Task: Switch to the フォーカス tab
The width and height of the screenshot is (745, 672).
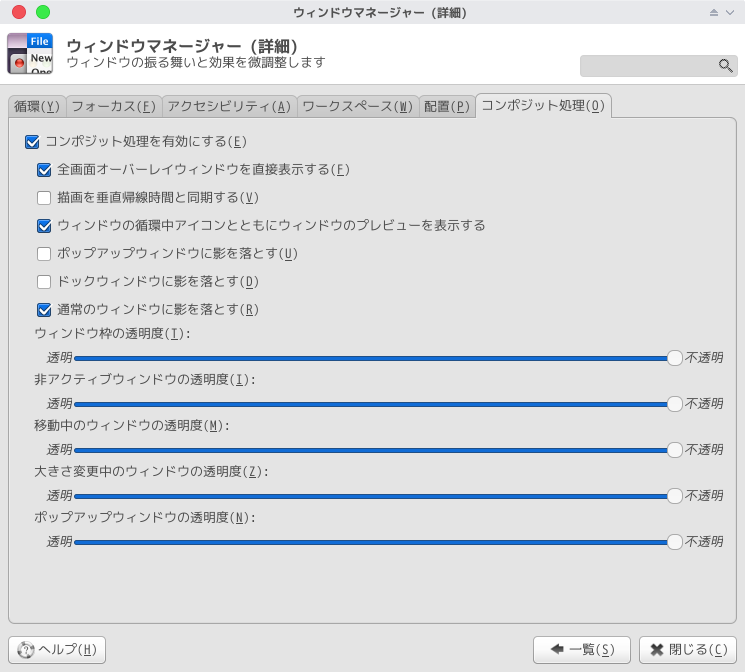Action: pyautogui.click(x=114, y=106)
